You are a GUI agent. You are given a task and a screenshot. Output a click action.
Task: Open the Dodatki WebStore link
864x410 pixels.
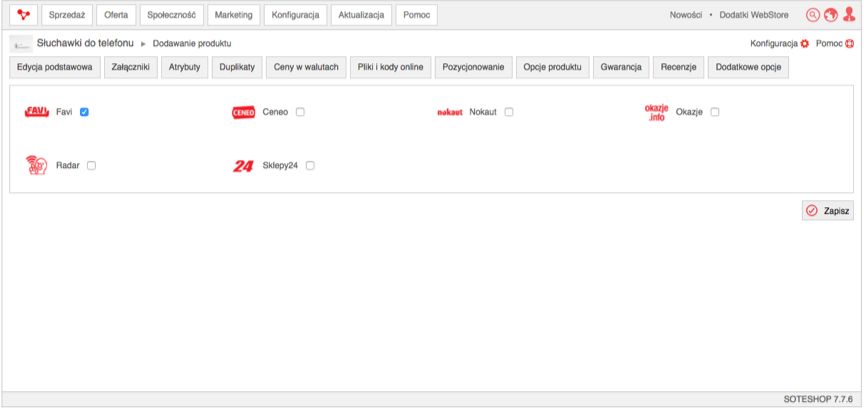(x=754, y=15)
